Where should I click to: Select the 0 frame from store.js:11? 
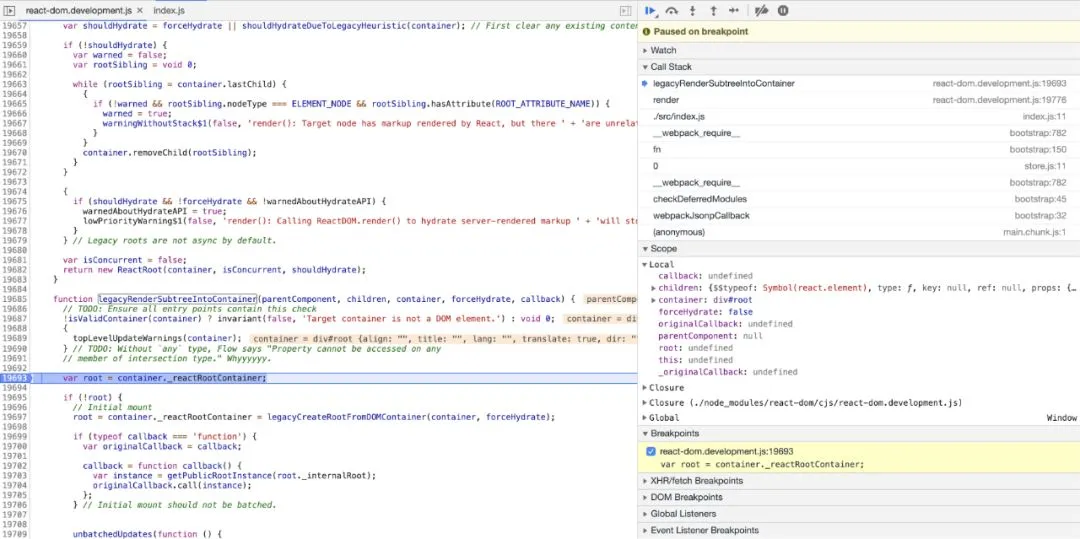[859, 166]
